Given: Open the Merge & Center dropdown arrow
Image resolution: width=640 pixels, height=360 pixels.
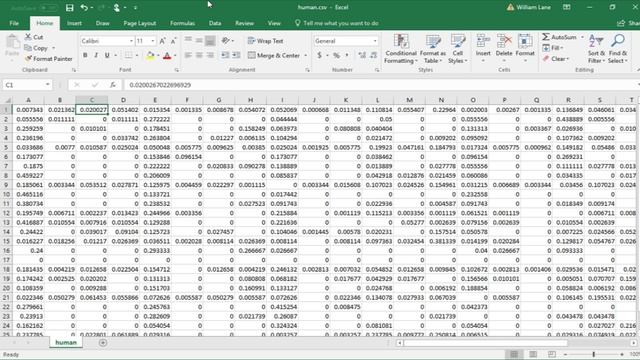Looking at the screenshot, I should tap(306, 55).
